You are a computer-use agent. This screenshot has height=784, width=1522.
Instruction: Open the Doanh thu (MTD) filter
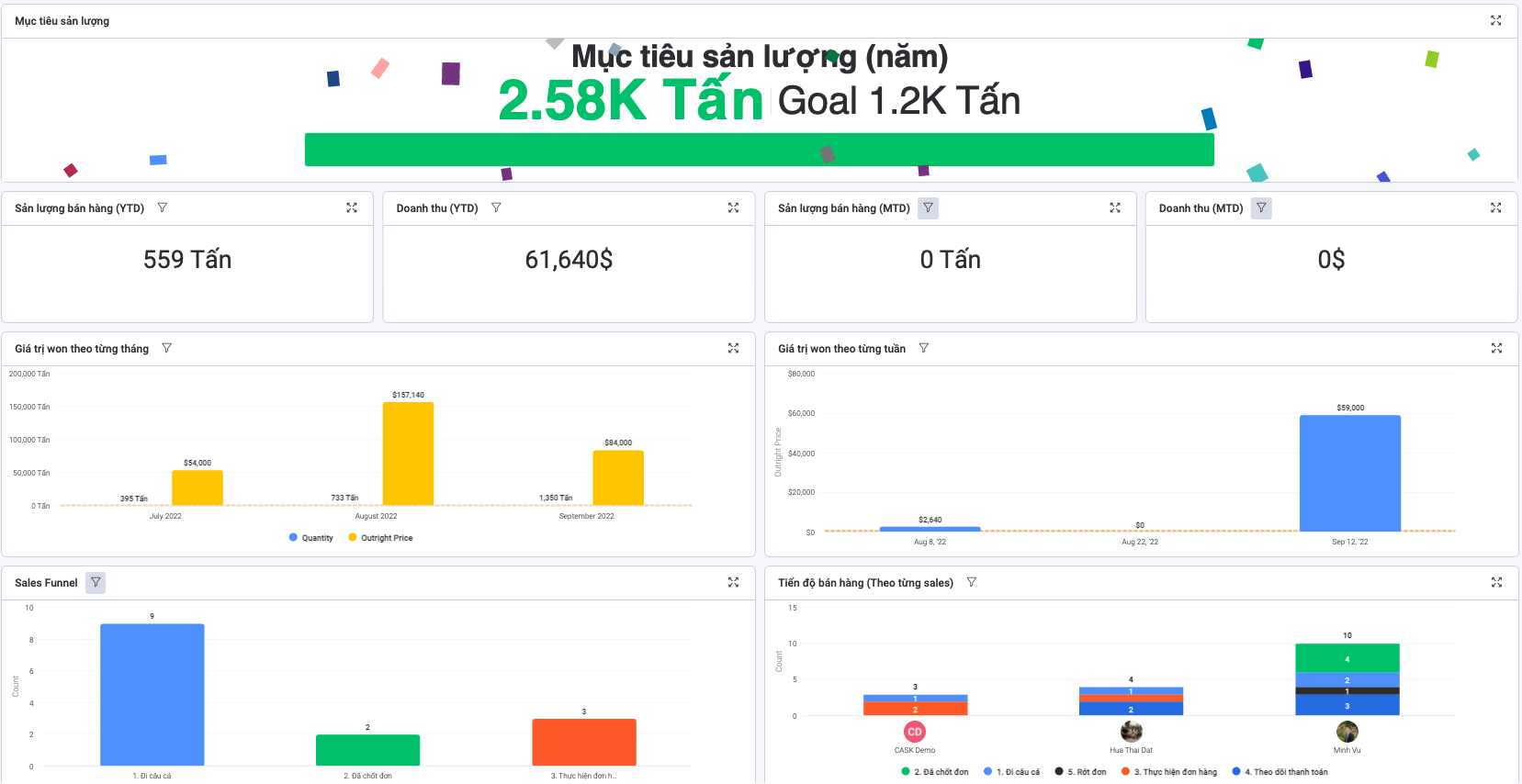point(1261,208)
